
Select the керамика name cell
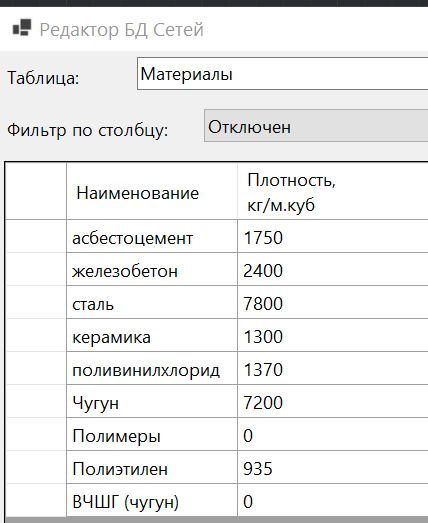[152, 335]
